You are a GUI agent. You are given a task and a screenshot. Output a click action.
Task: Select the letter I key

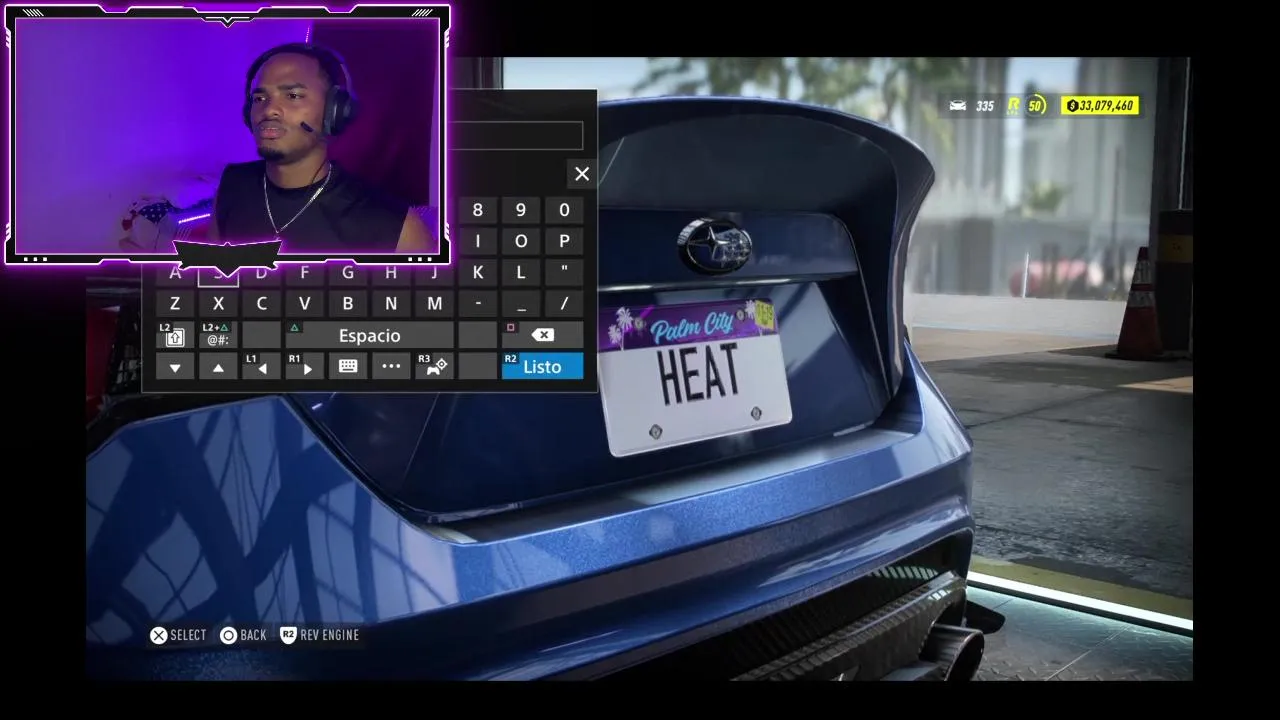[477, 241]
